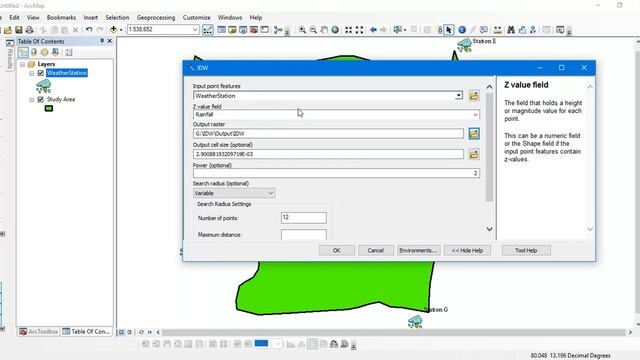Open the ModelBuilder window icon
The image size is (640, 360).
click(278, 30)
